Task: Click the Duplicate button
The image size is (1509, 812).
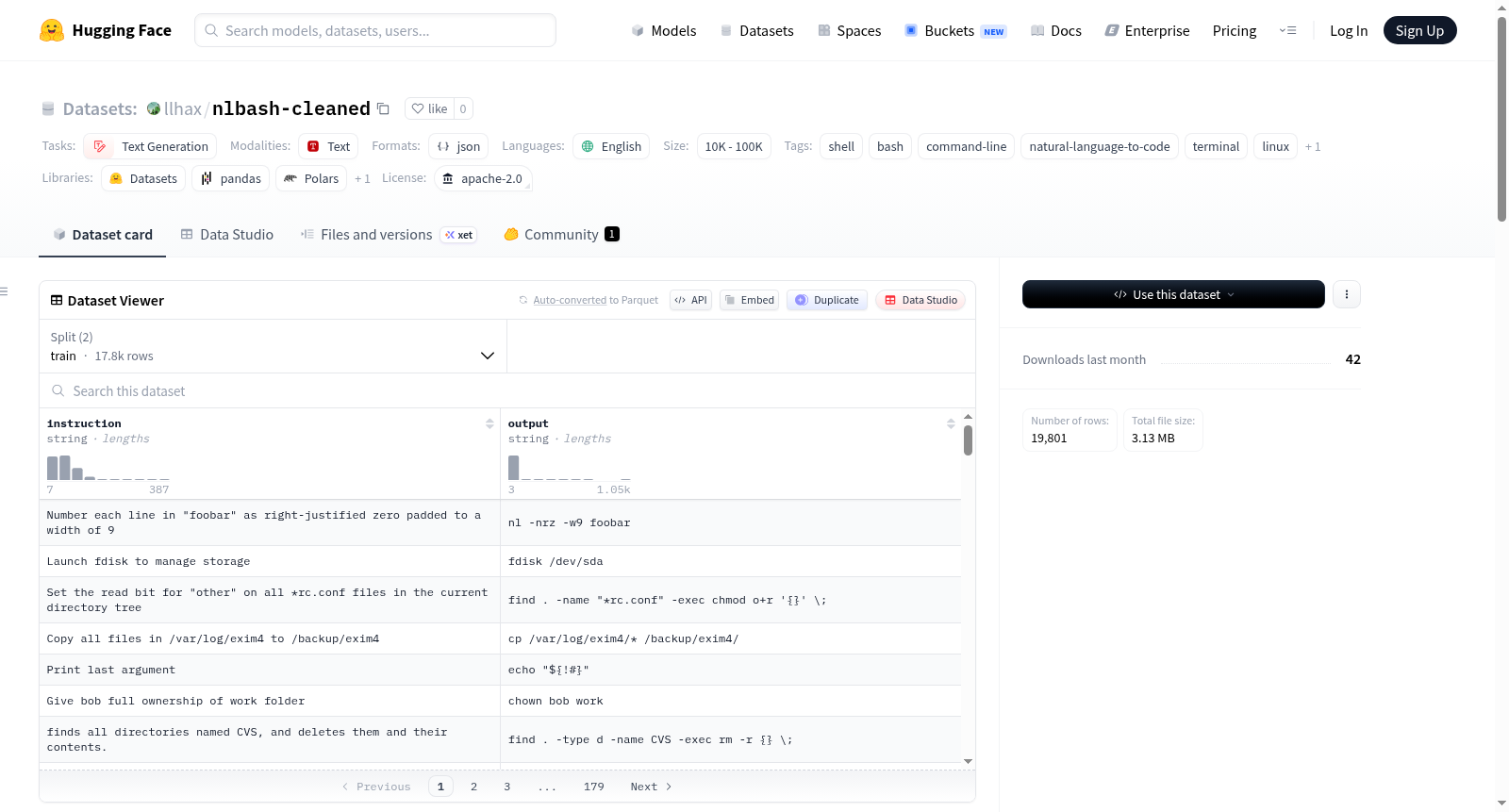Action: point(827,300)
